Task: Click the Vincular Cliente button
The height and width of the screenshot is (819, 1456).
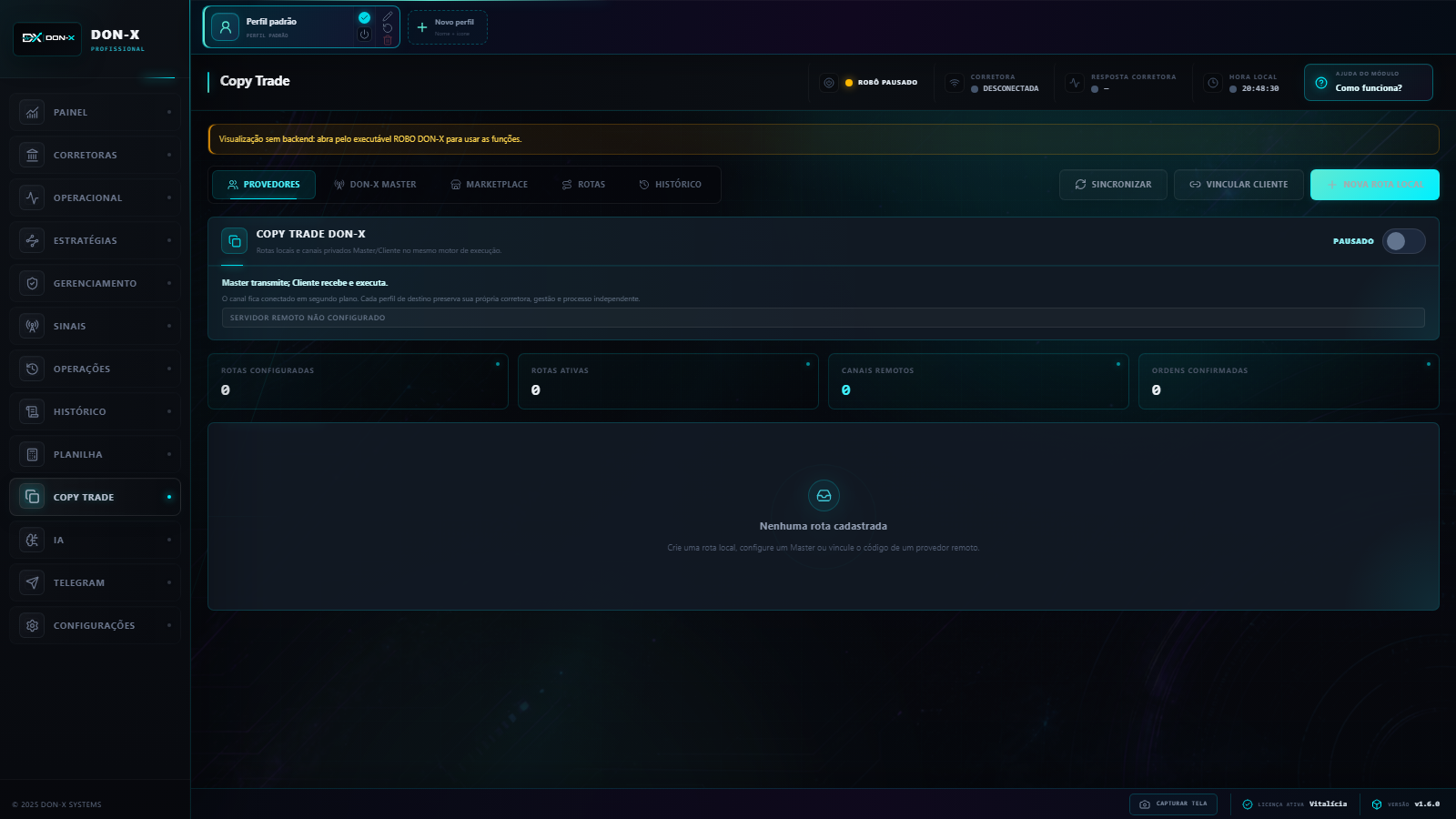Action: (x=1239, y=185)
